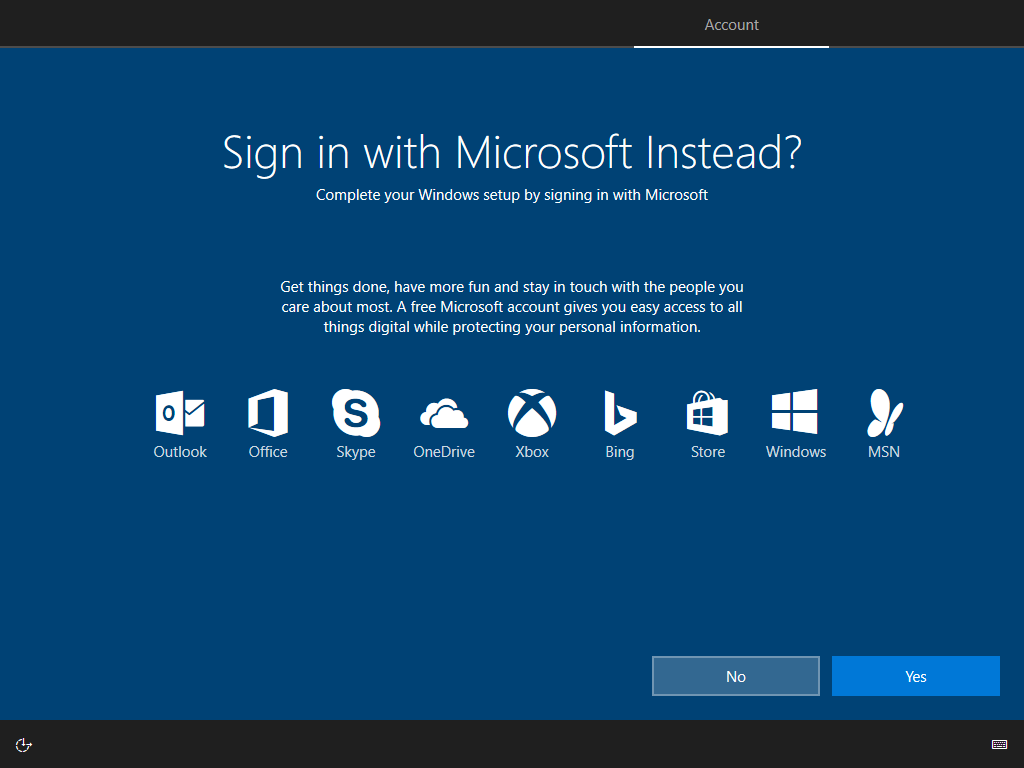Click the Skype icon
The image size is (1024, 768).
(356, 412)
